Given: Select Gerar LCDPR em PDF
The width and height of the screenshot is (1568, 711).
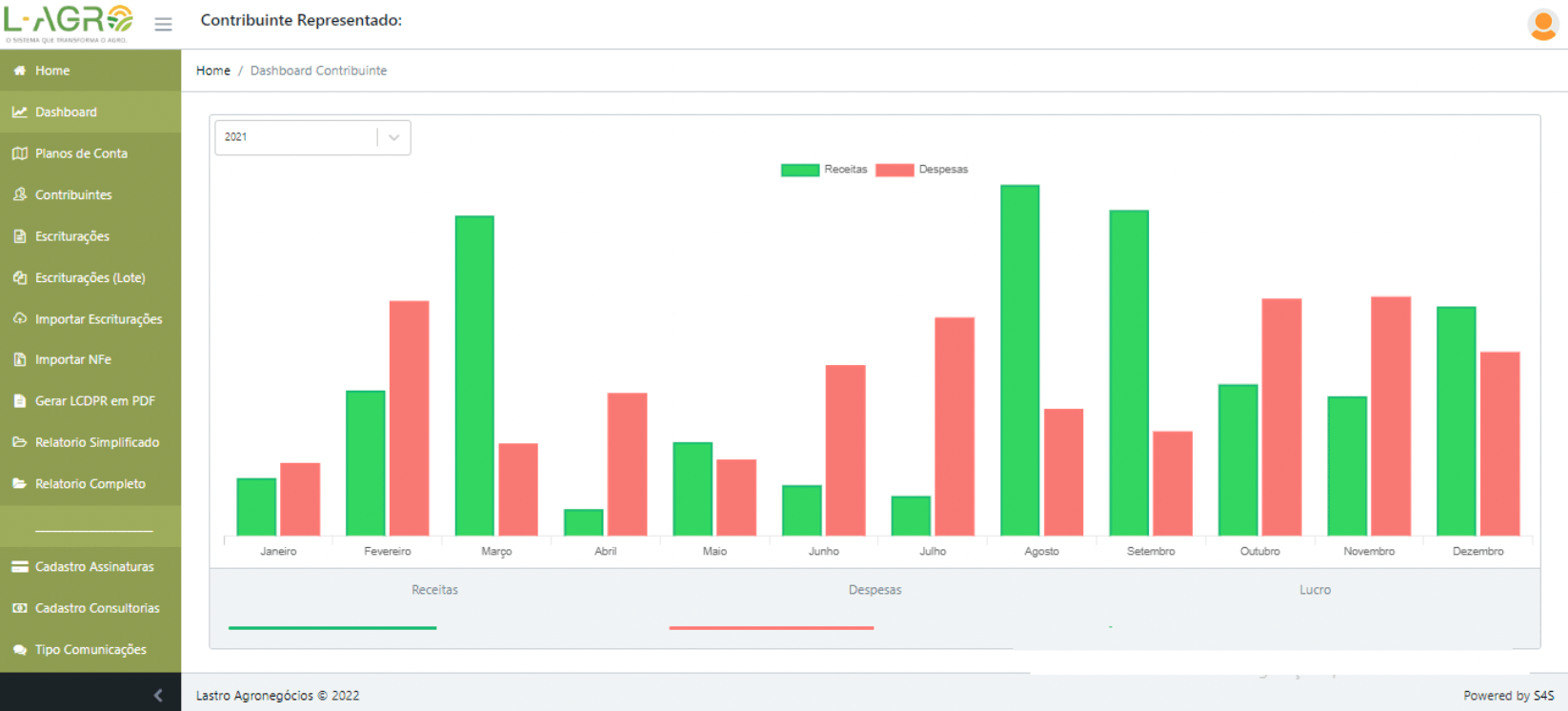Looking at the screenshot, I should point(90,401).
